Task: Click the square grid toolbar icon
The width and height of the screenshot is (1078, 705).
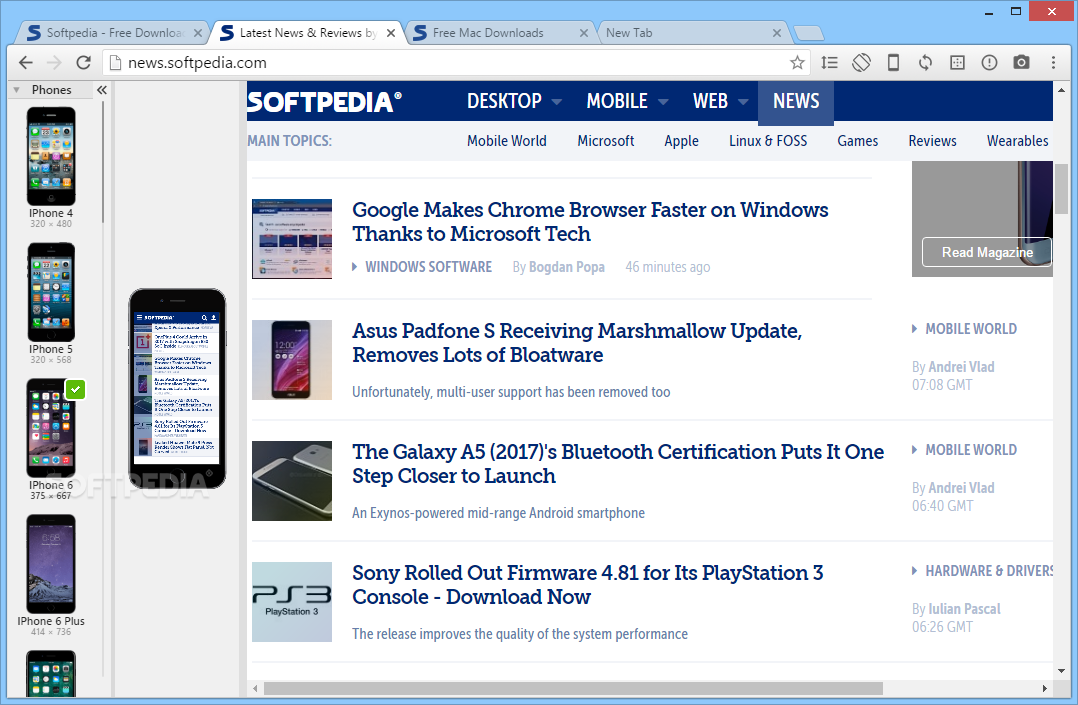Action: coord(957,63)
